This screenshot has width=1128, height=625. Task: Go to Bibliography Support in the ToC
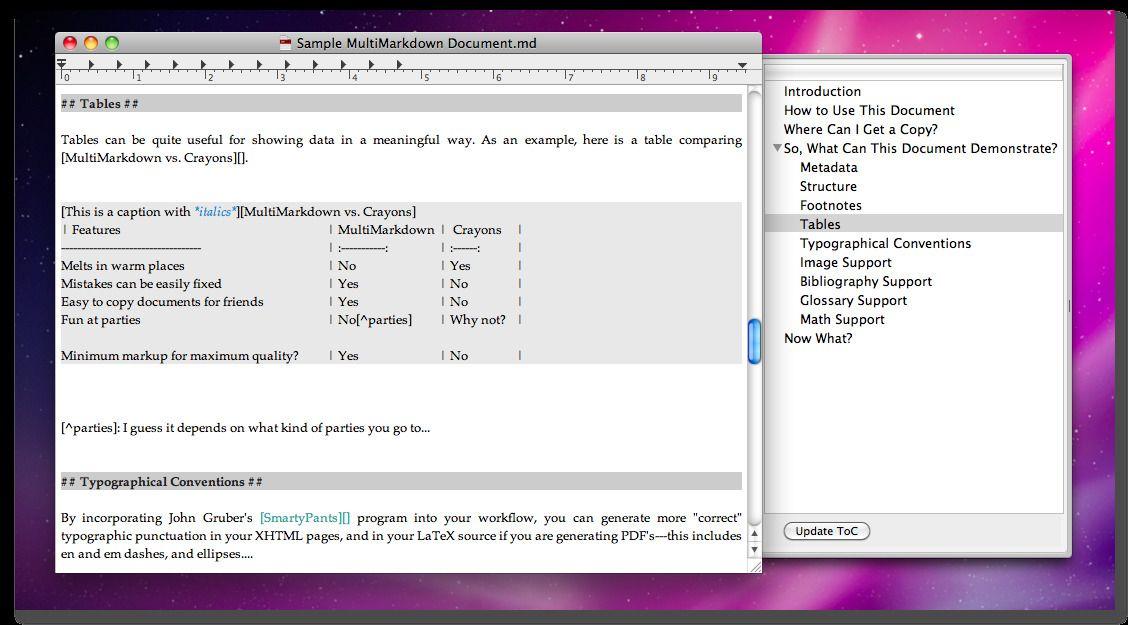point(865,282)
